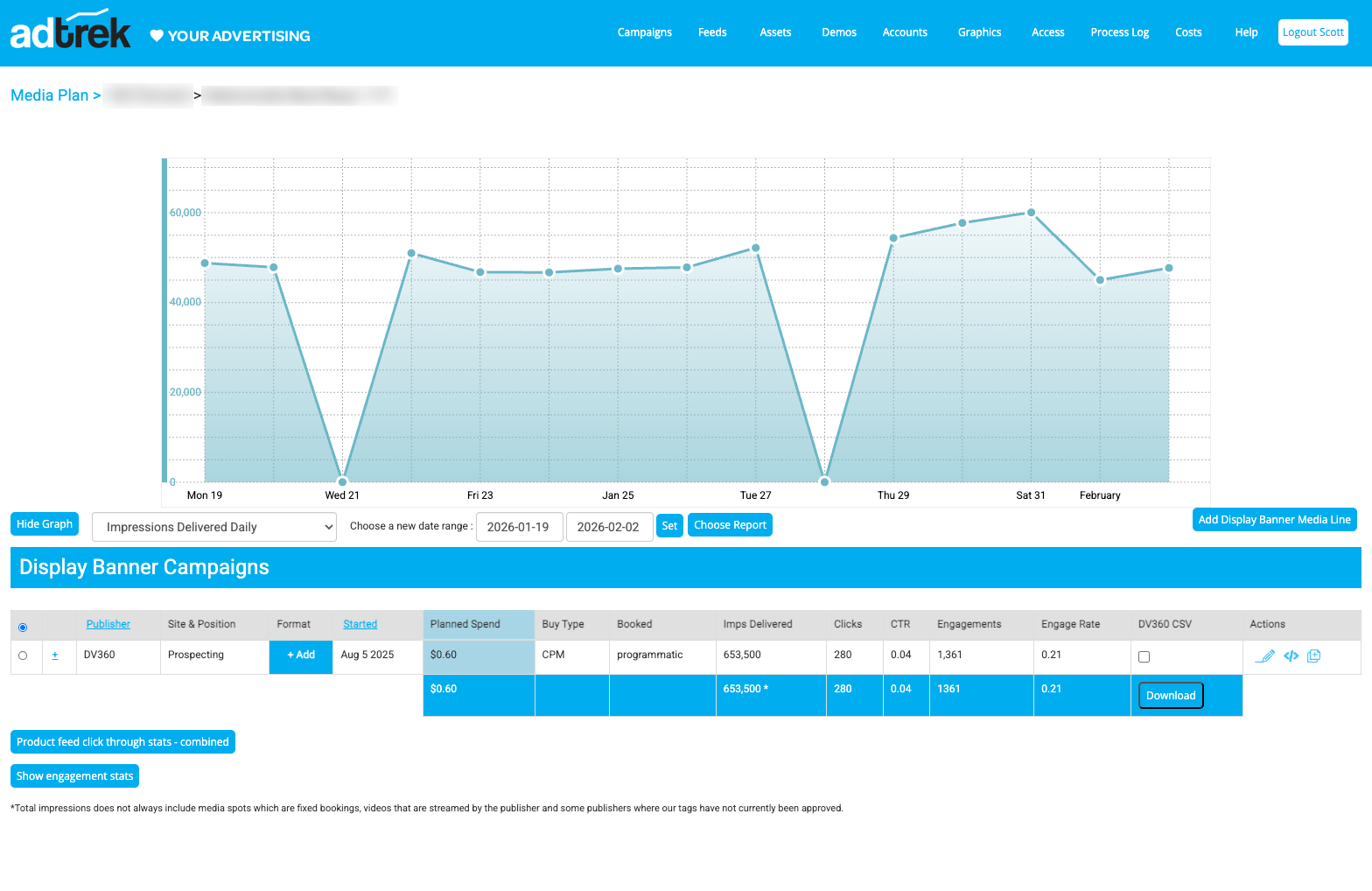Click the Planned Spend column header

(479, 624)
